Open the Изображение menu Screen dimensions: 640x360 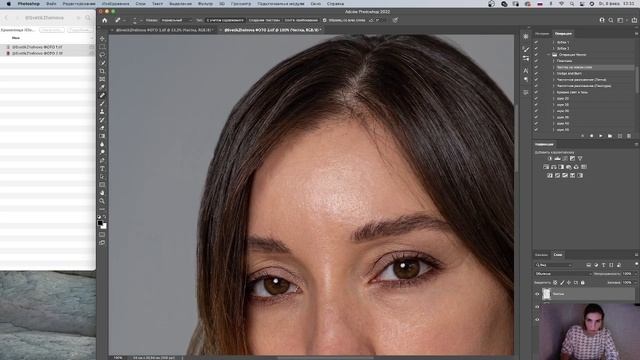pos(116,4)
